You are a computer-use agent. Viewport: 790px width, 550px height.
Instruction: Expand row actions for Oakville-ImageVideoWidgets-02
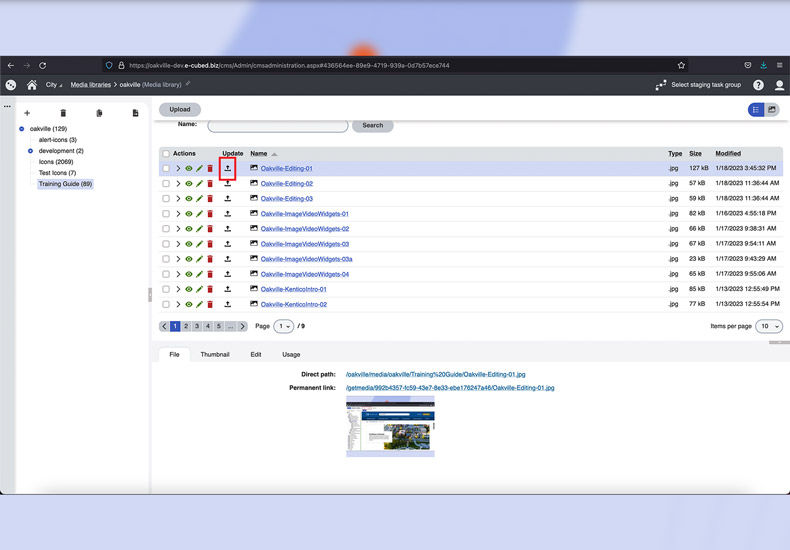[x=178, y=229]
